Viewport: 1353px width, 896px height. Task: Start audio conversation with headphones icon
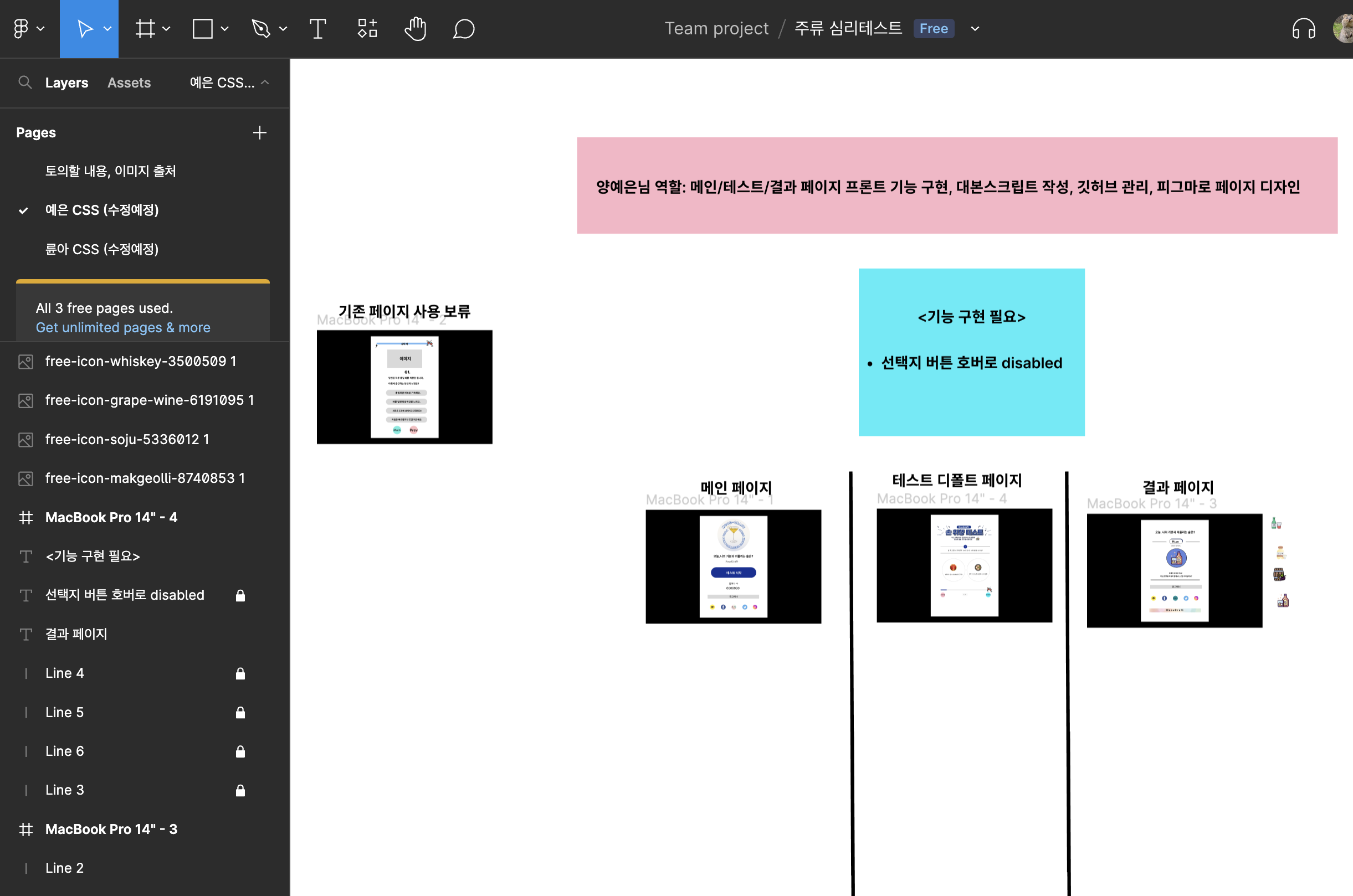[1303, 28]
